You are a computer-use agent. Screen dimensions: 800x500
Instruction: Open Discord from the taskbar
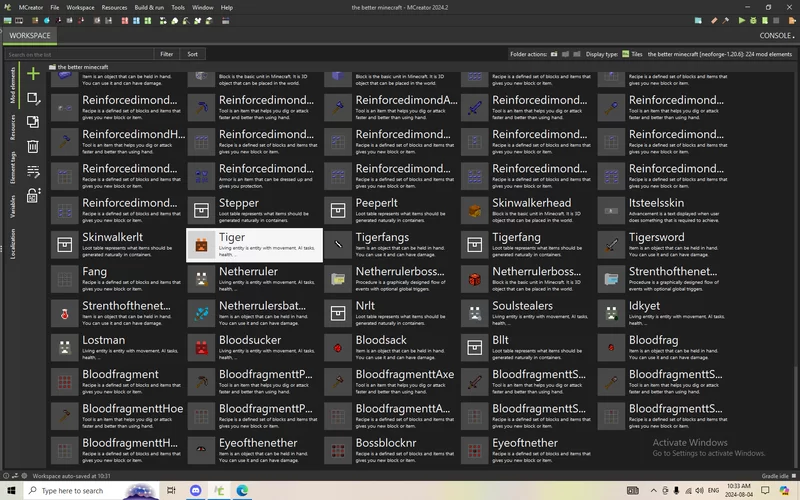(x=196, y=490)
